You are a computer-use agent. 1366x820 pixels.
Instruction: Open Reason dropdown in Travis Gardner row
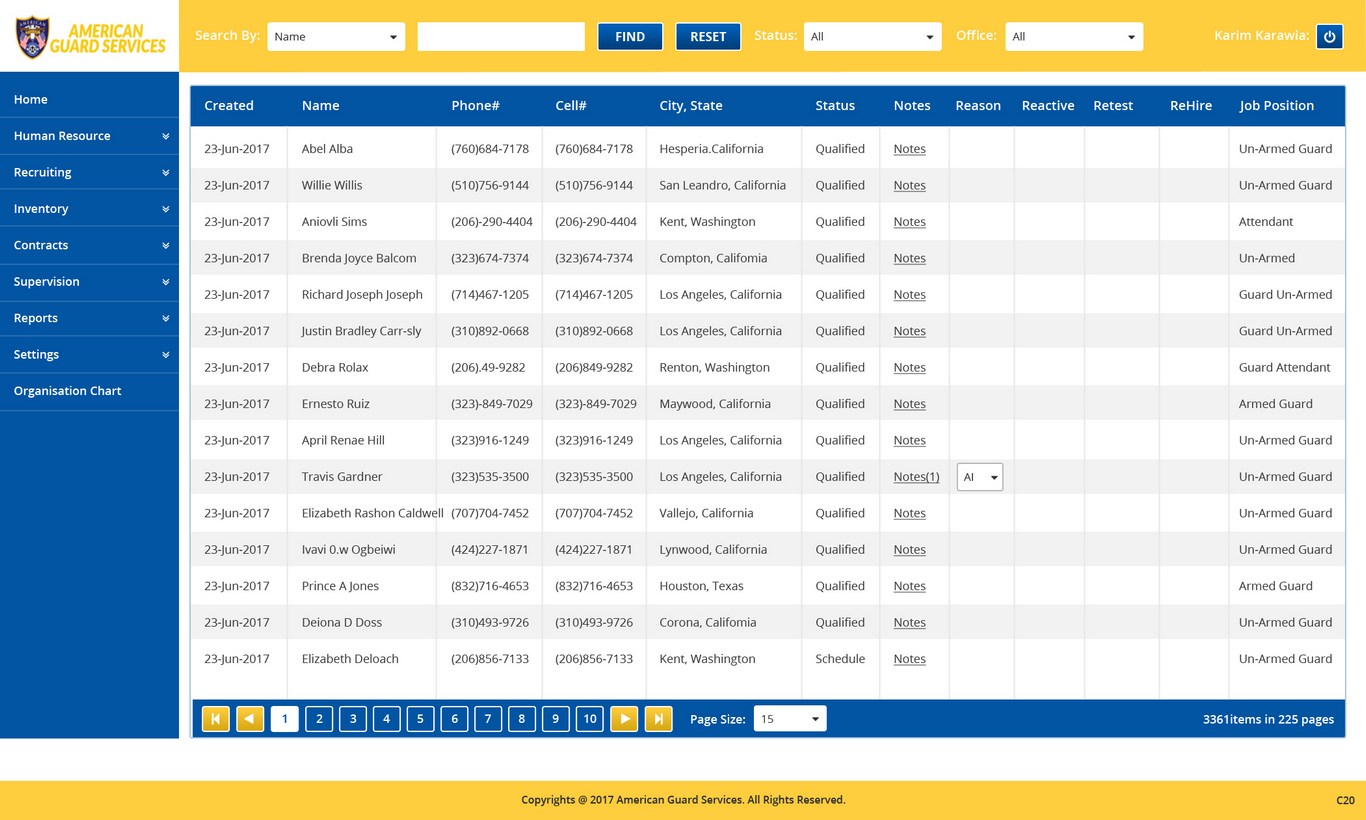tap(980, 477)
